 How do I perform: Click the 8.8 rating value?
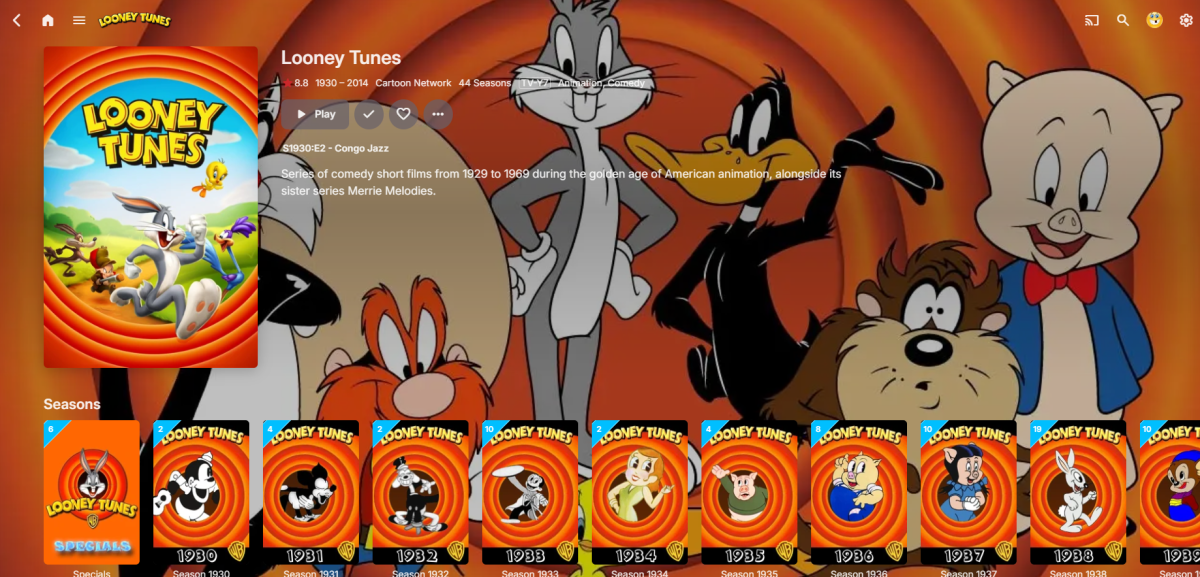pyautogui.click(x=301, y=83)
